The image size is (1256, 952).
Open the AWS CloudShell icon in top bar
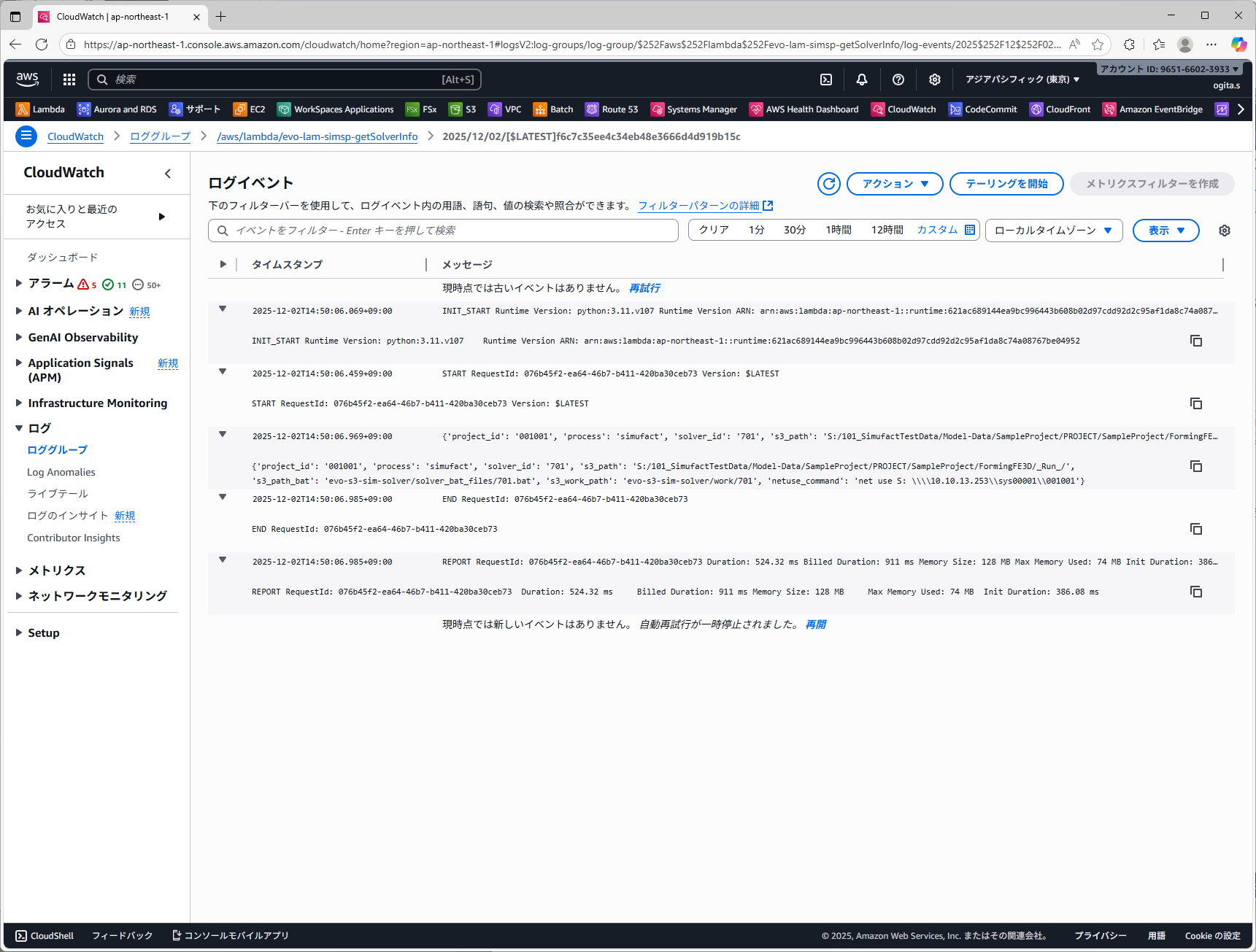click(x=826, y=80)
